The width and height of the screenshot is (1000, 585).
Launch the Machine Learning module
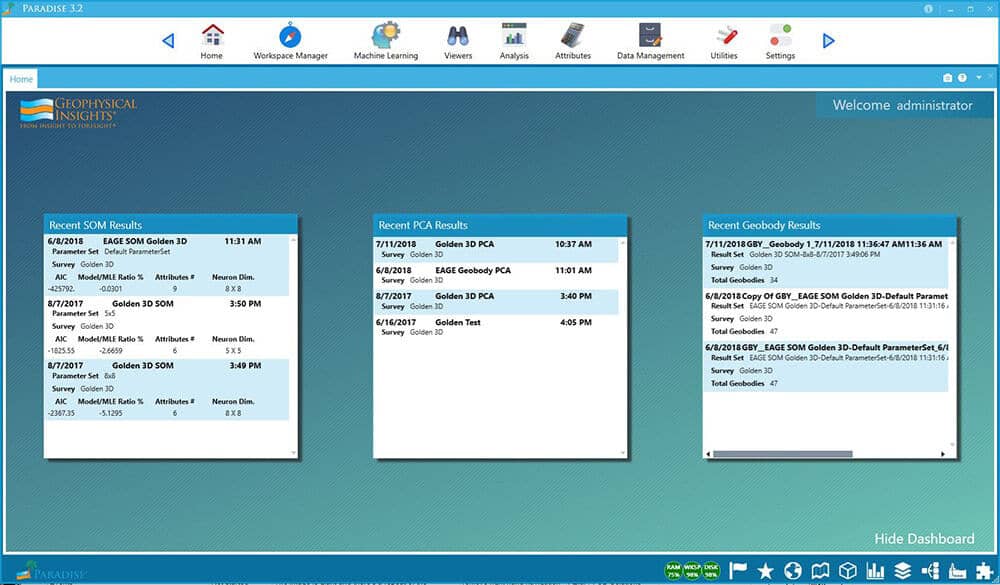(386, 41)
